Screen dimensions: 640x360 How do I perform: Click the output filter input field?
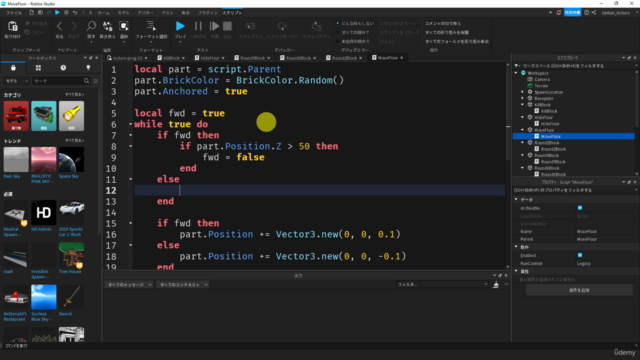[442, 284]
